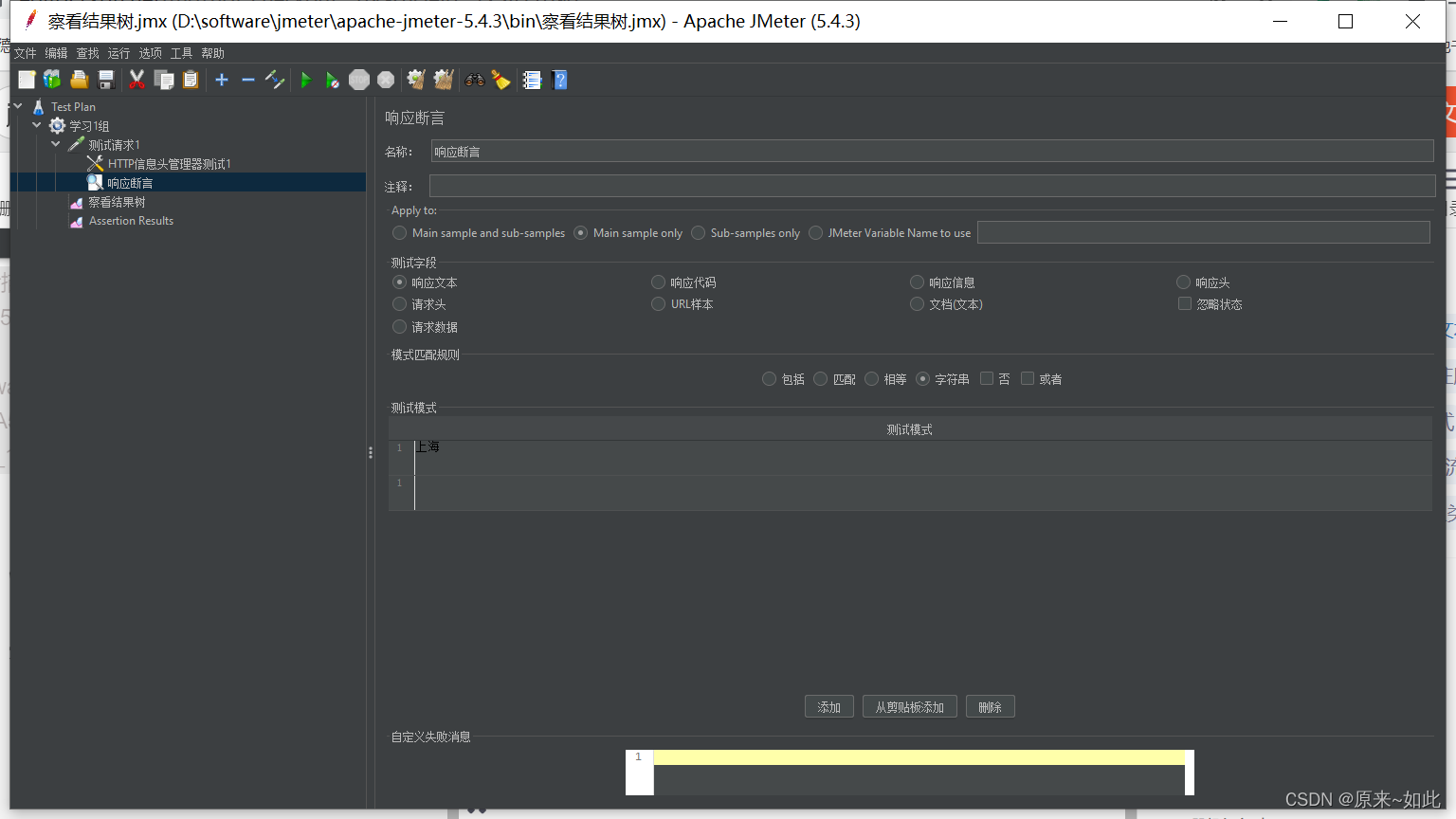Select 响应断言 node in tree
1456x819 pixels.
pos(130,183)
